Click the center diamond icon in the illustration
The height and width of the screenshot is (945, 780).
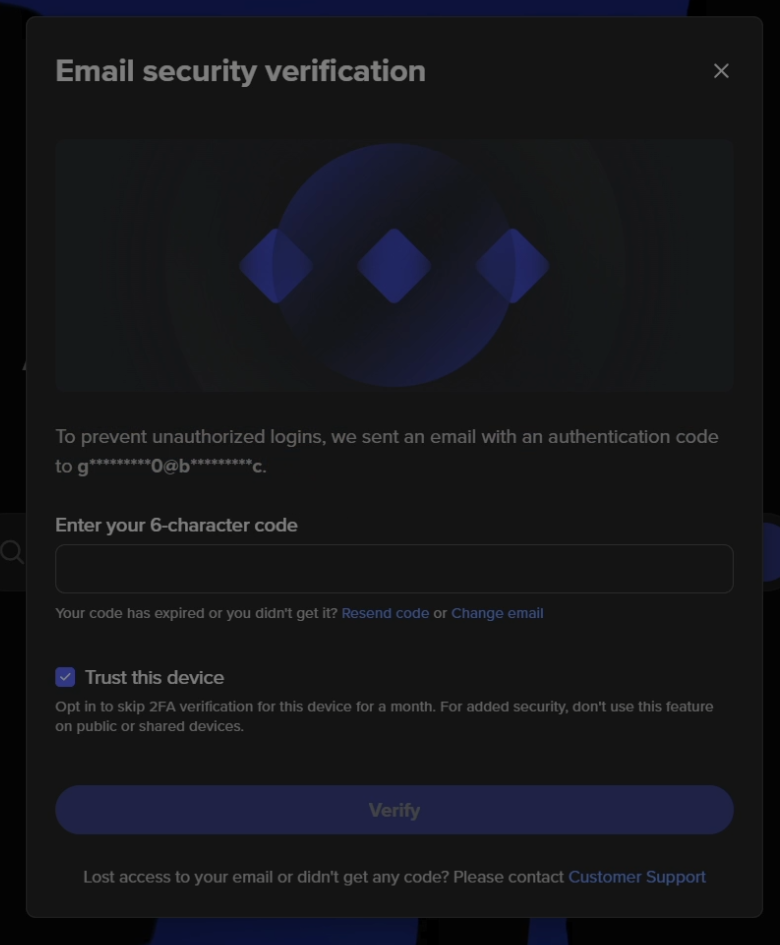[x=394, y=266]
